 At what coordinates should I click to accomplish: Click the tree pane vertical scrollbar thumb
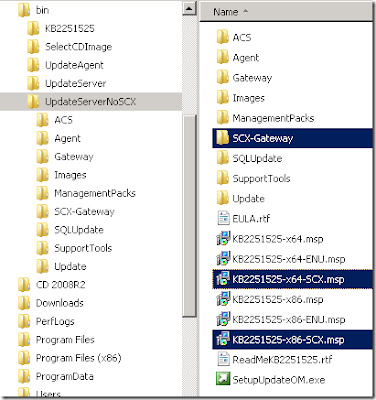[x=189, y=216]
